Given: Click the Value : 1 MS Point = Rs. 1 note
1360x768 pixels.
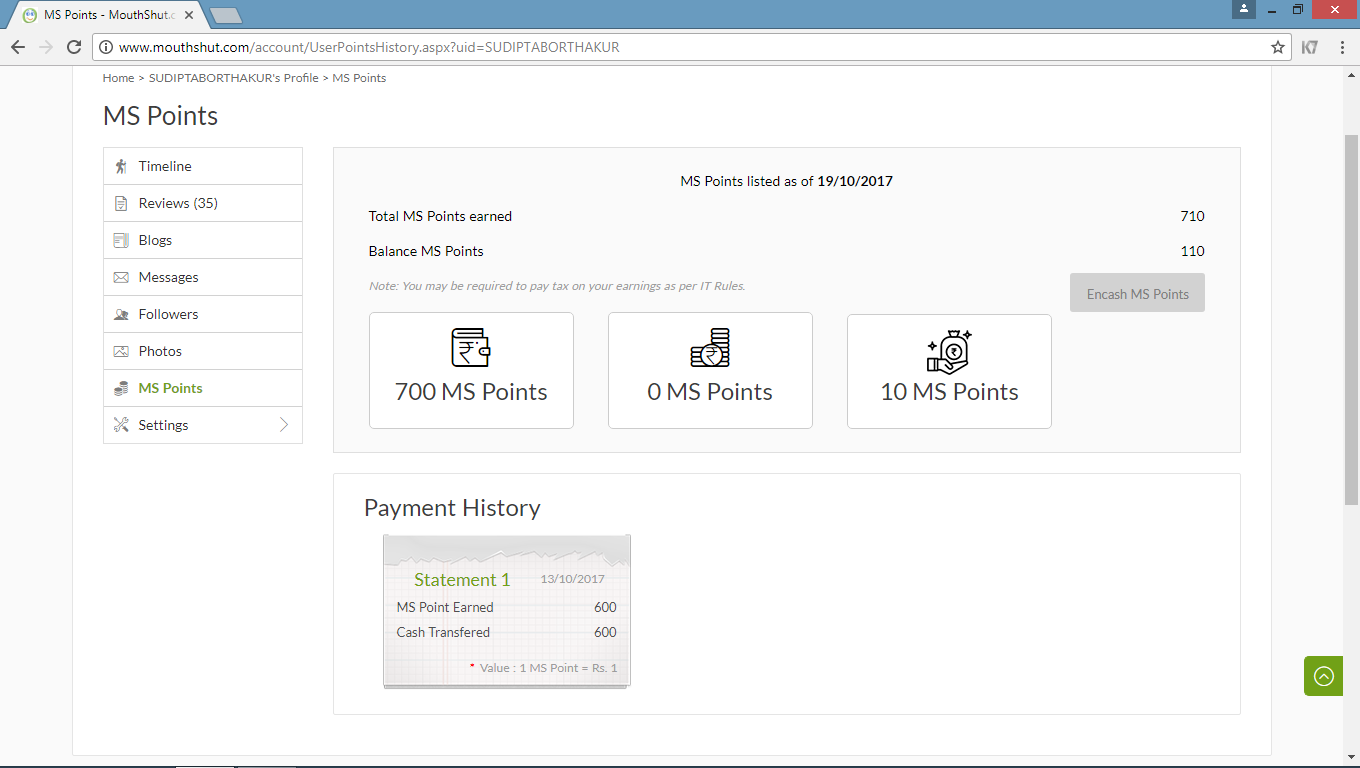Looking at the screenshot, I should [x=543, y=667].
